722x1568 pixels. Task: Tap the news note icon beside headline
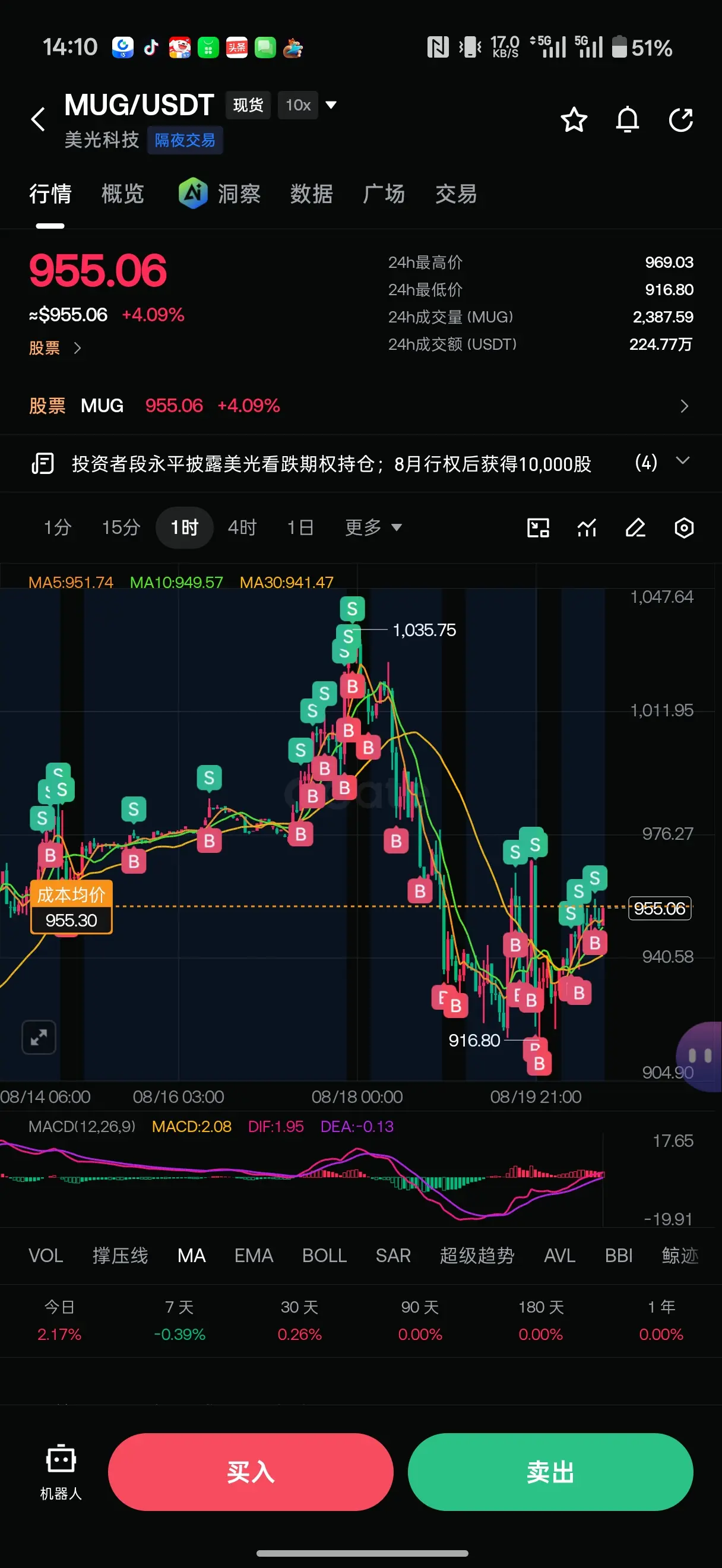pos(43,463)
